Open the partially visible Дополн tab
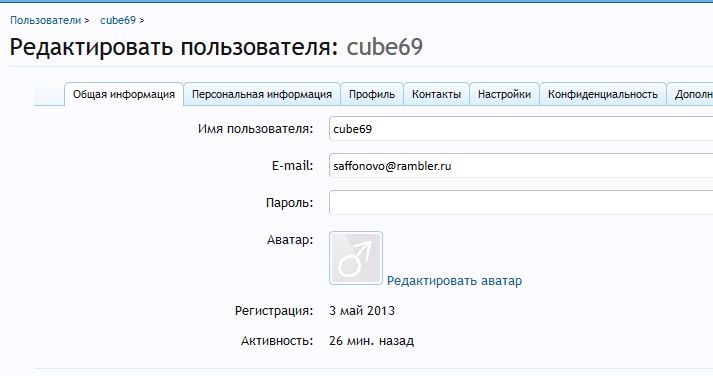Screen dimensions: 713x376 (x=690, y=94)
